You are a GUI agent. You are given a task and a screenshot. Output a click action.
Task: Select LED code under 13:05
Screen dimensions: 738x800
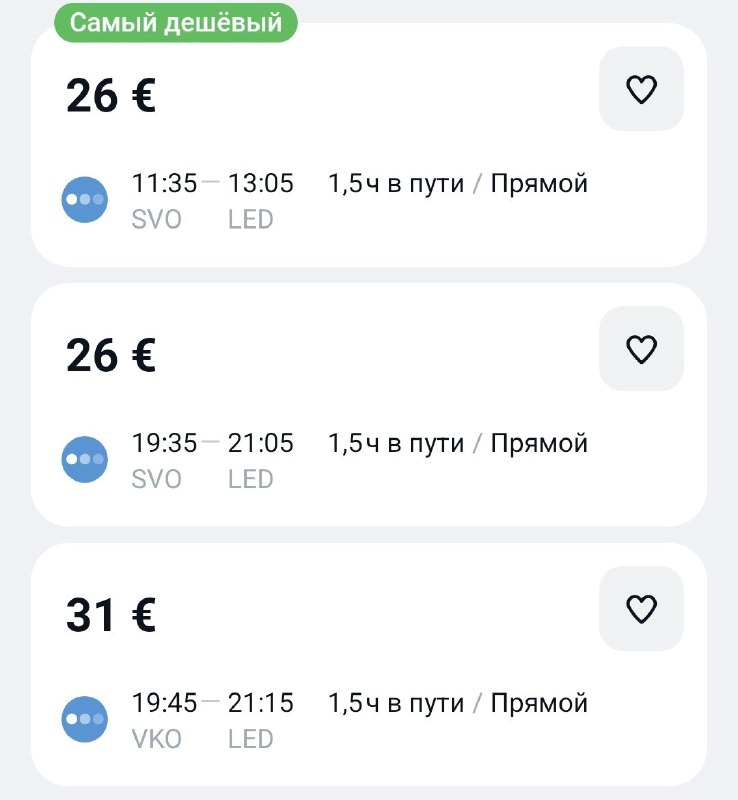pyautogui.click(x=251, y=219)
